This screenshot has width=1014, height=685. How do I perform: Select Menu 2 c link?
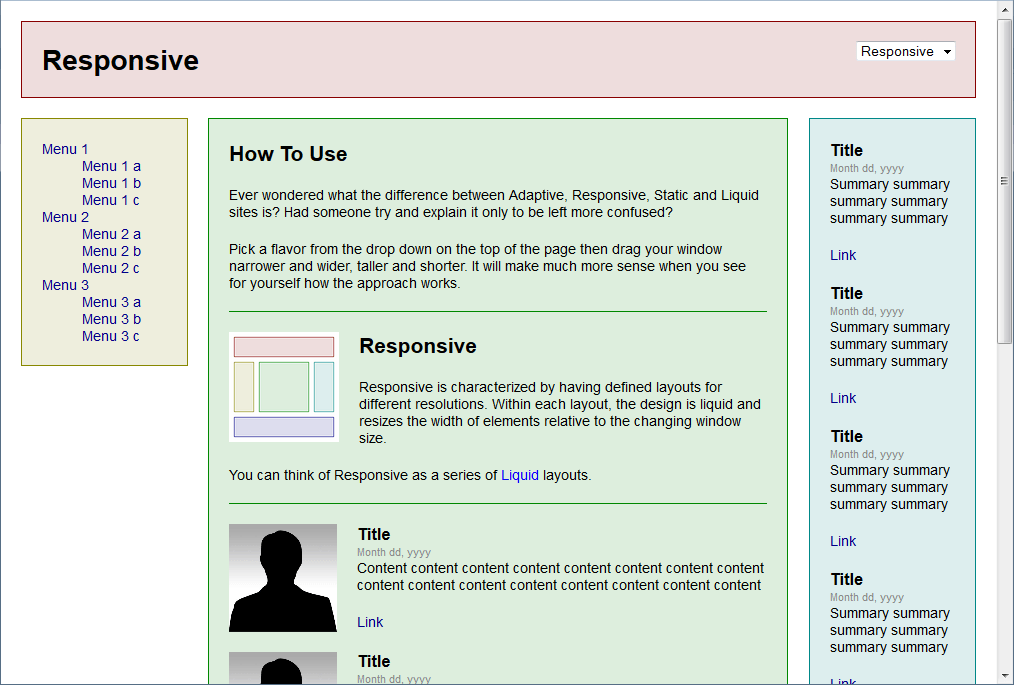point(111,268)
